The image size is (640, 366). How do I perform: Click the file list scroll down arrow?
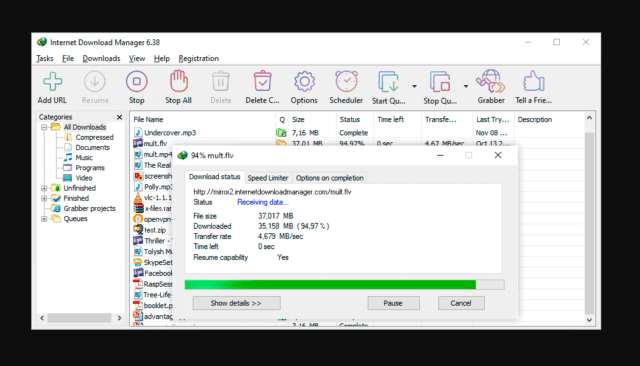589,320
